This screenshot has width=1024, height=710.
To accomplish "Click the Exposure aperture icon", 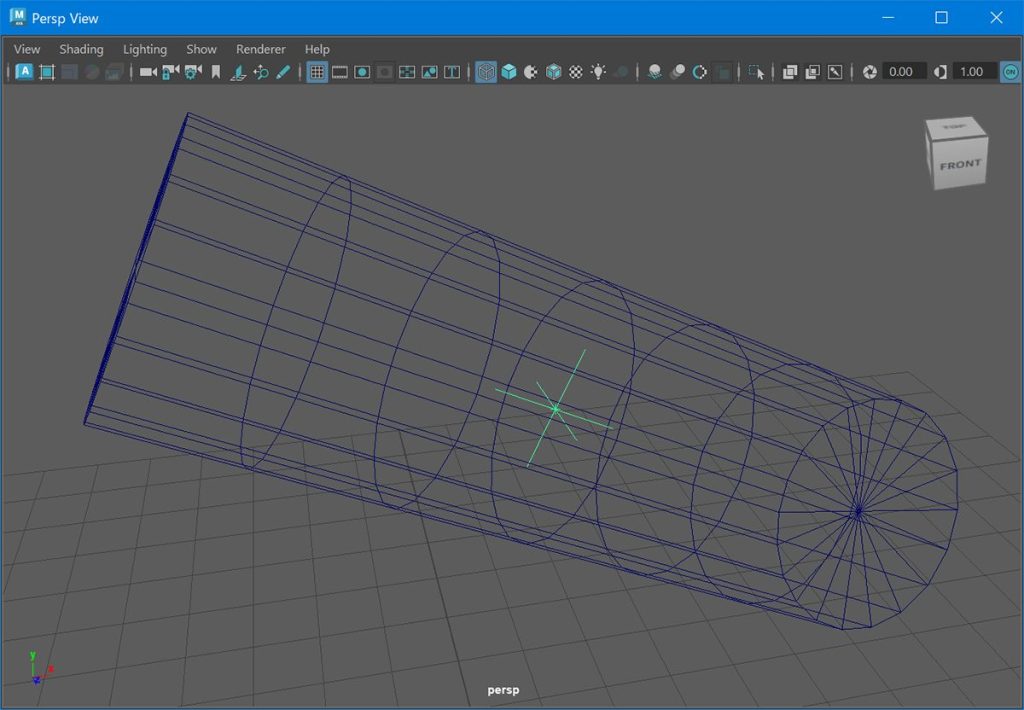I will tap(869, 72).
